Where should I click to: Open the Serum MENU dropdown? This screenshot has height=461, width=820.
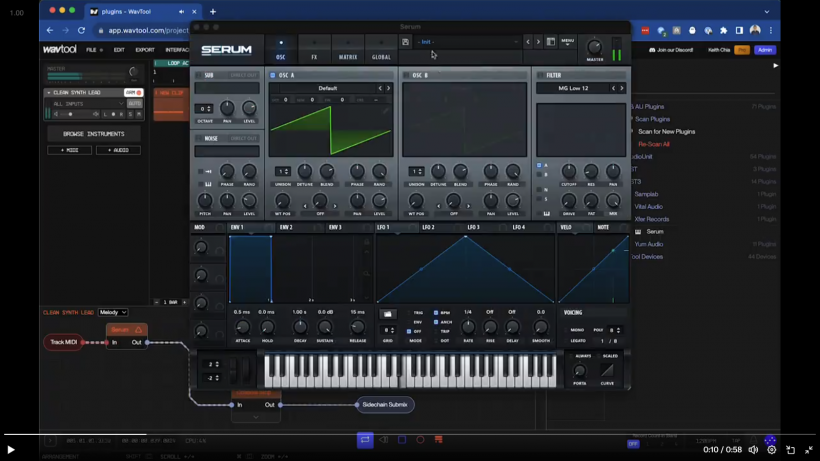(x=567, y=42)
